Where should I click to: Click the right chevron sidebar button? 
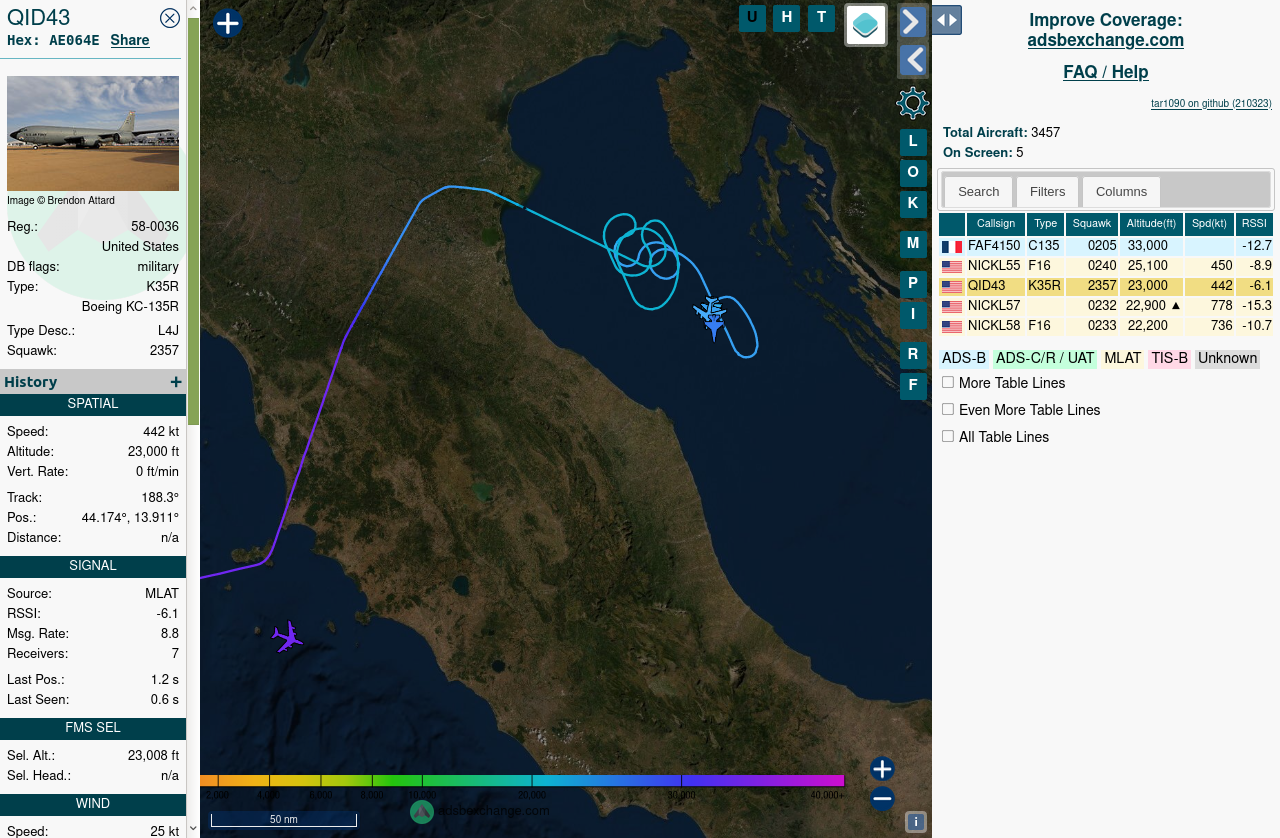912,21
